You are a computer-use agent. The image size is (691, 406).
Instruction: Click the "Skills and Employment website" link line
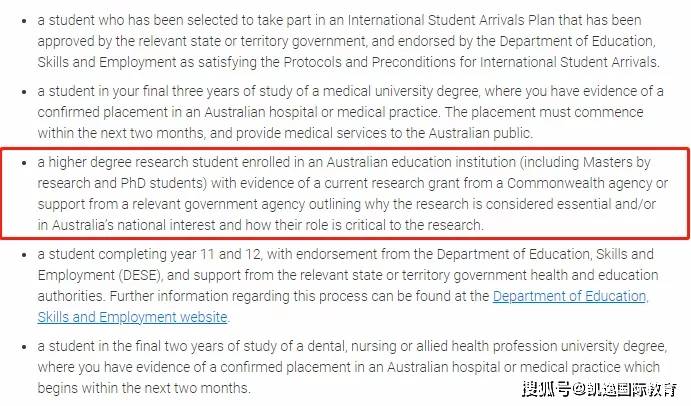pos(133,317)
